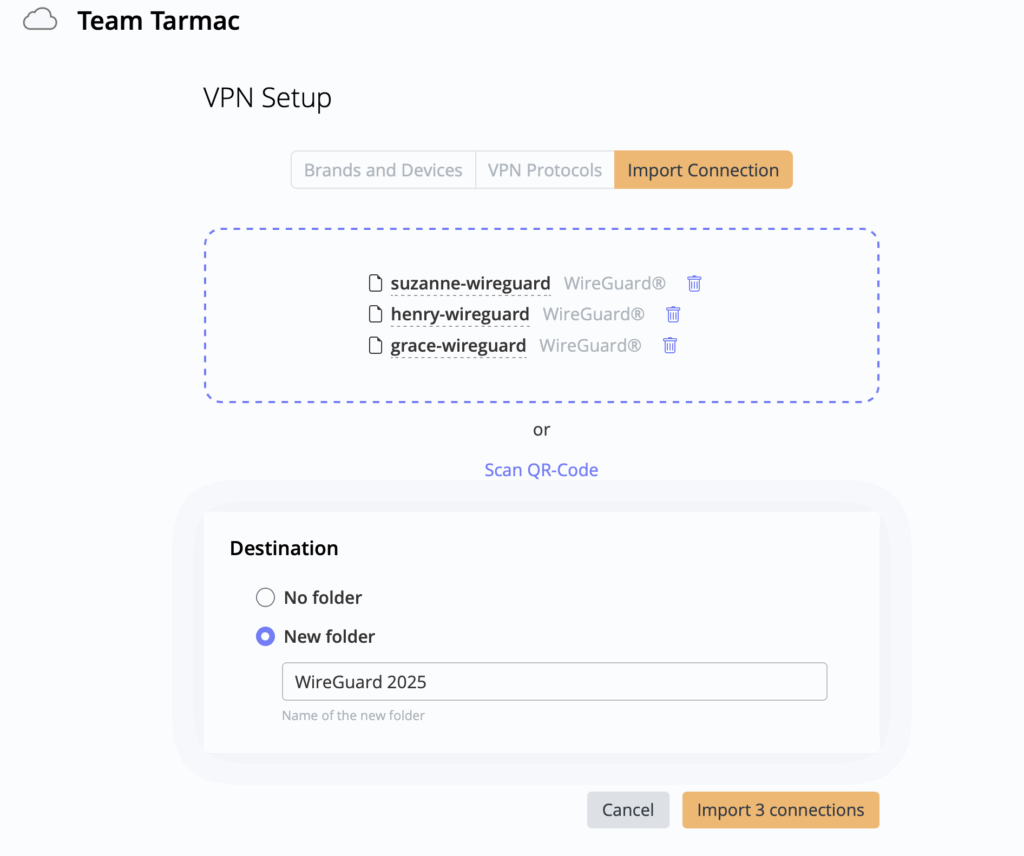Select the file icon for grace-wireguard
Screen dimensions: 1024x856
coord(376,345)
